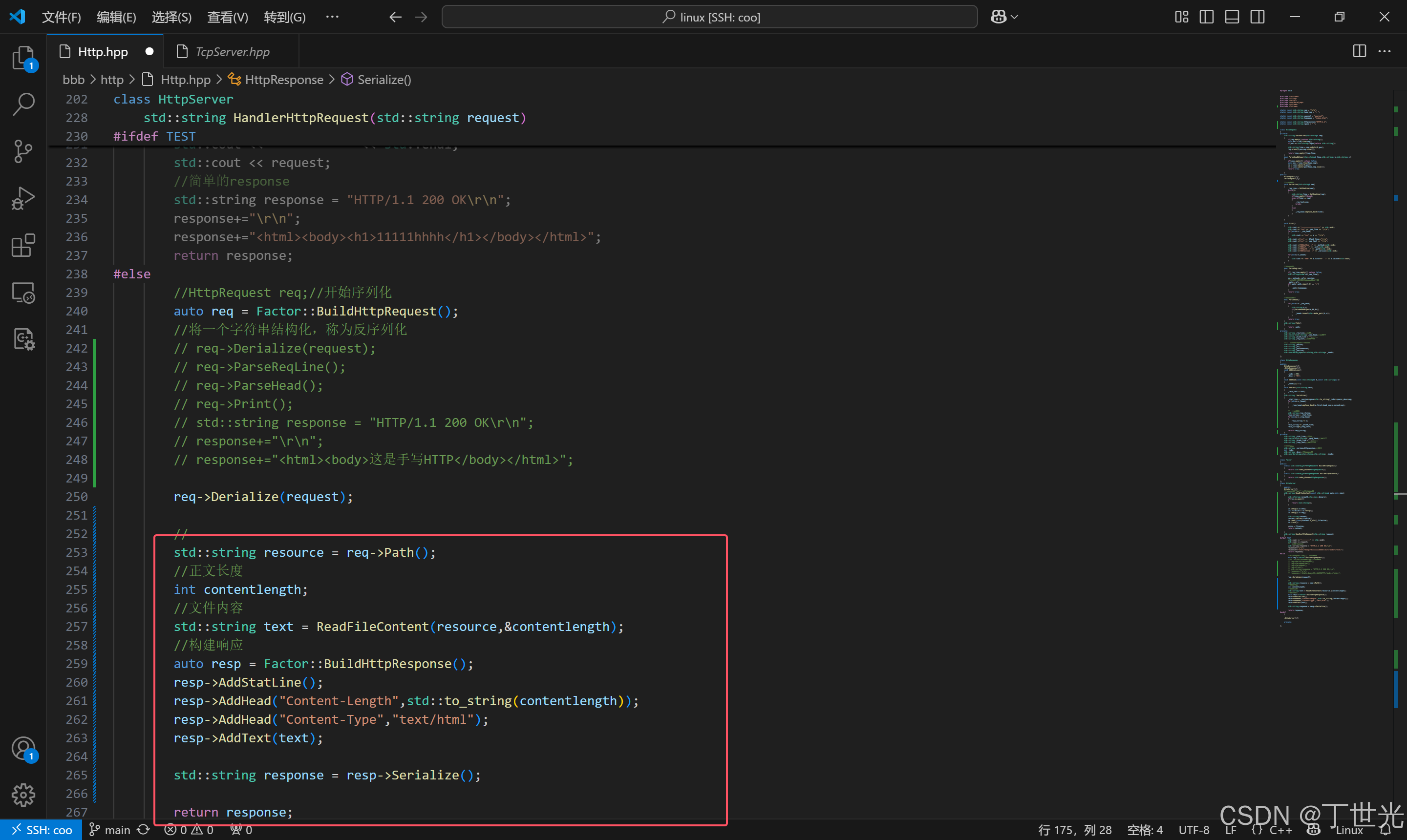Open the Run and Debug view
This screenshot has height=840, width=1407.
tap(22, 198)
